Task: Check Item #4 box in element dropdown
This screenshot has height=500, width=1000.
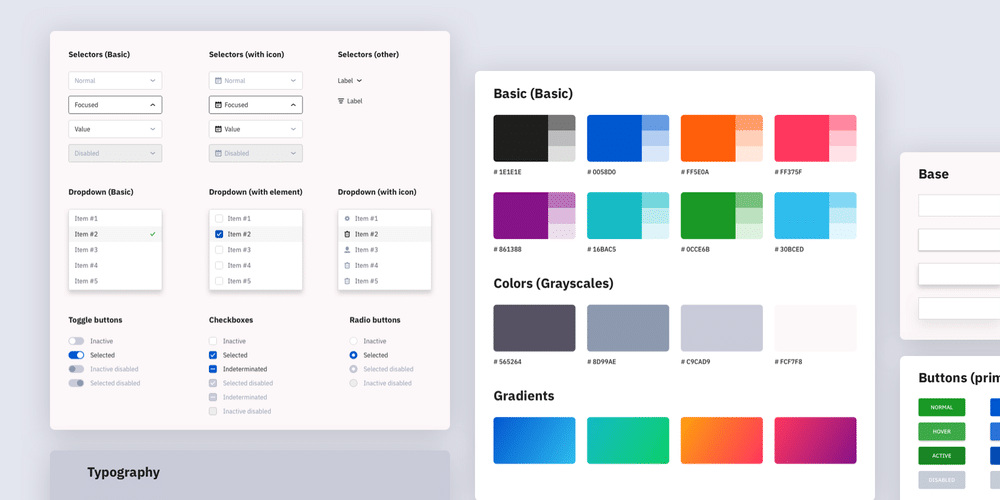Action: coord(219,265)
